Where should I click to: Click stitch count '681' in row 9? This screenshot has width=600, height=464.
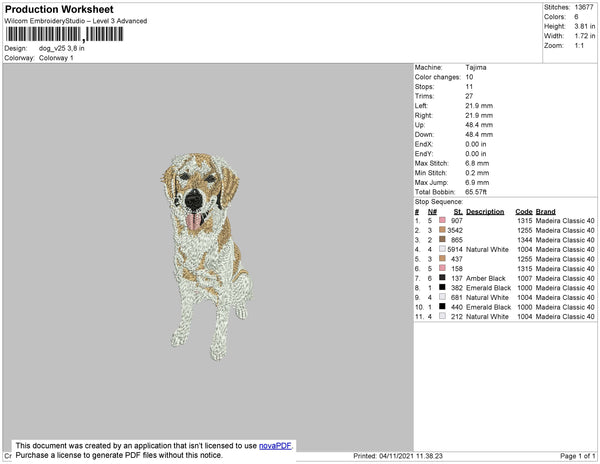tap(457, 297)
